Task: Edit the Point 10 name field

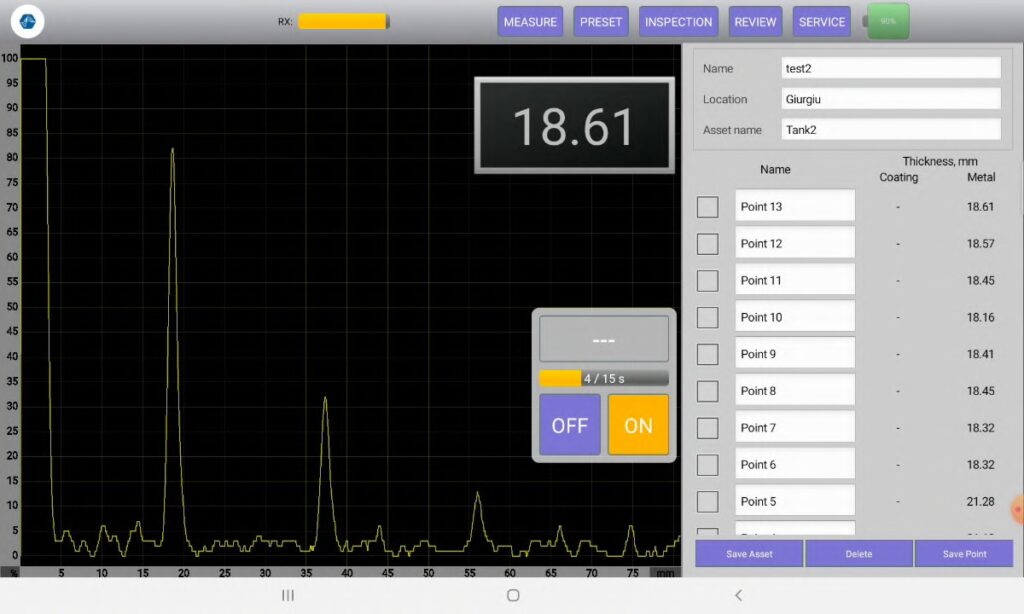Action: [x=795, y=317]
